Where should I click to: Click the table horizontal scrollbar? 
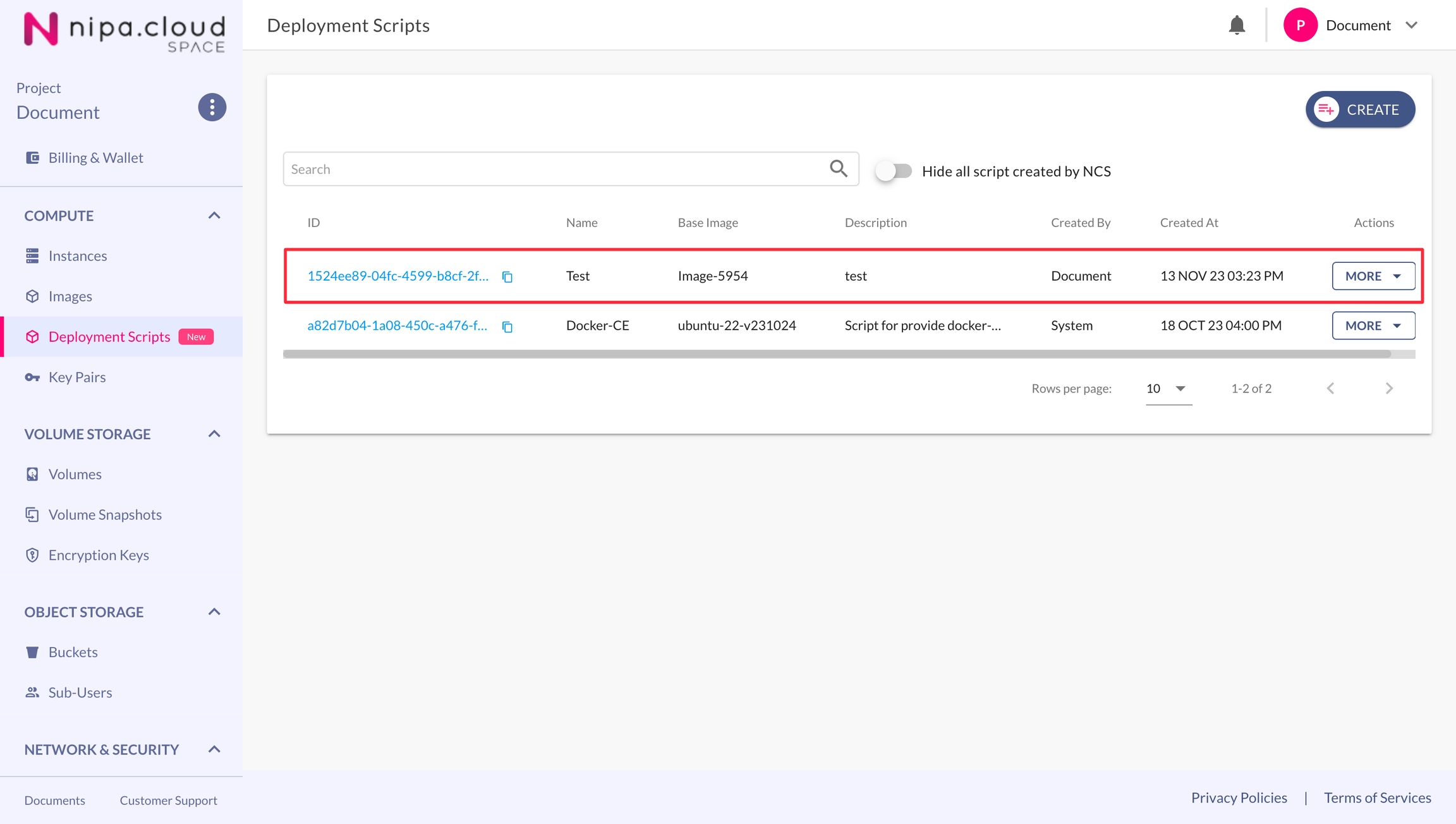pyautogui.click(x=836, y=354)
